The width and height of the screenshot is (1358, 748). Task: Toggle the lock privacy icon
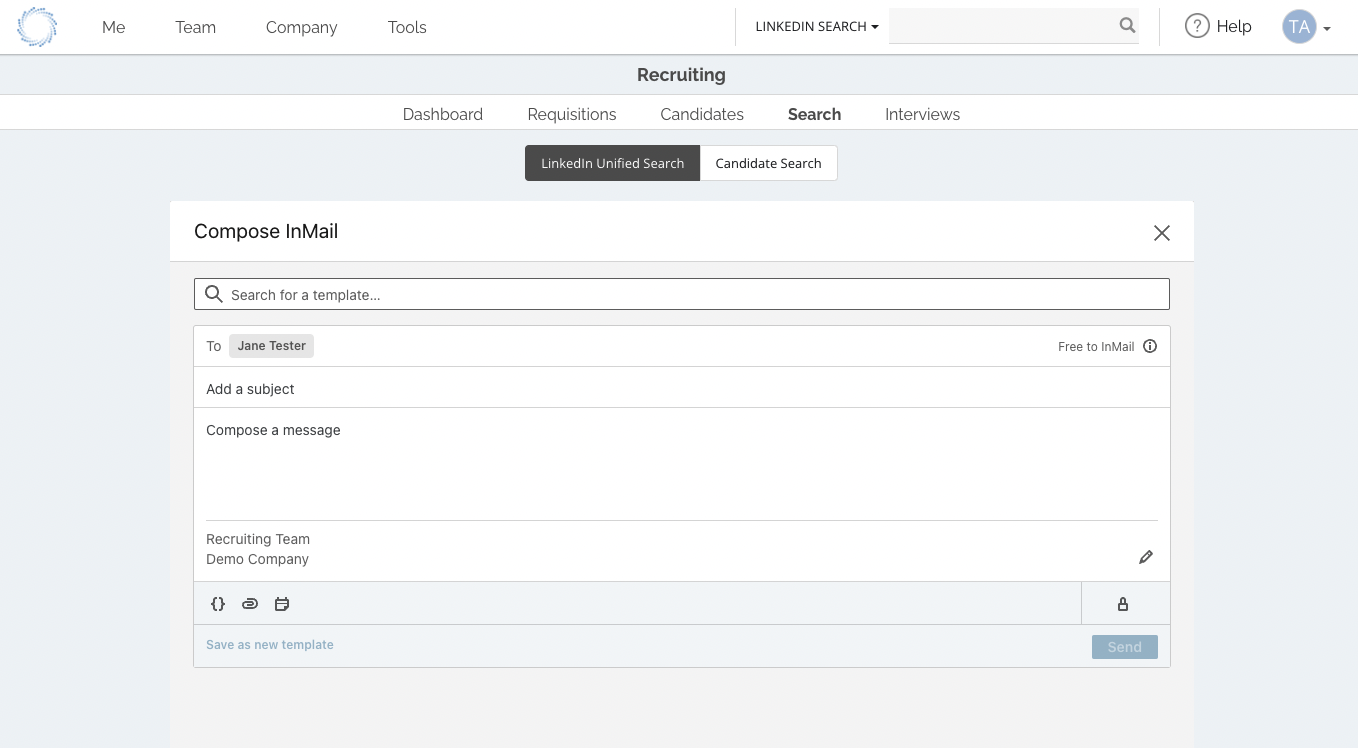(1123, 604)
